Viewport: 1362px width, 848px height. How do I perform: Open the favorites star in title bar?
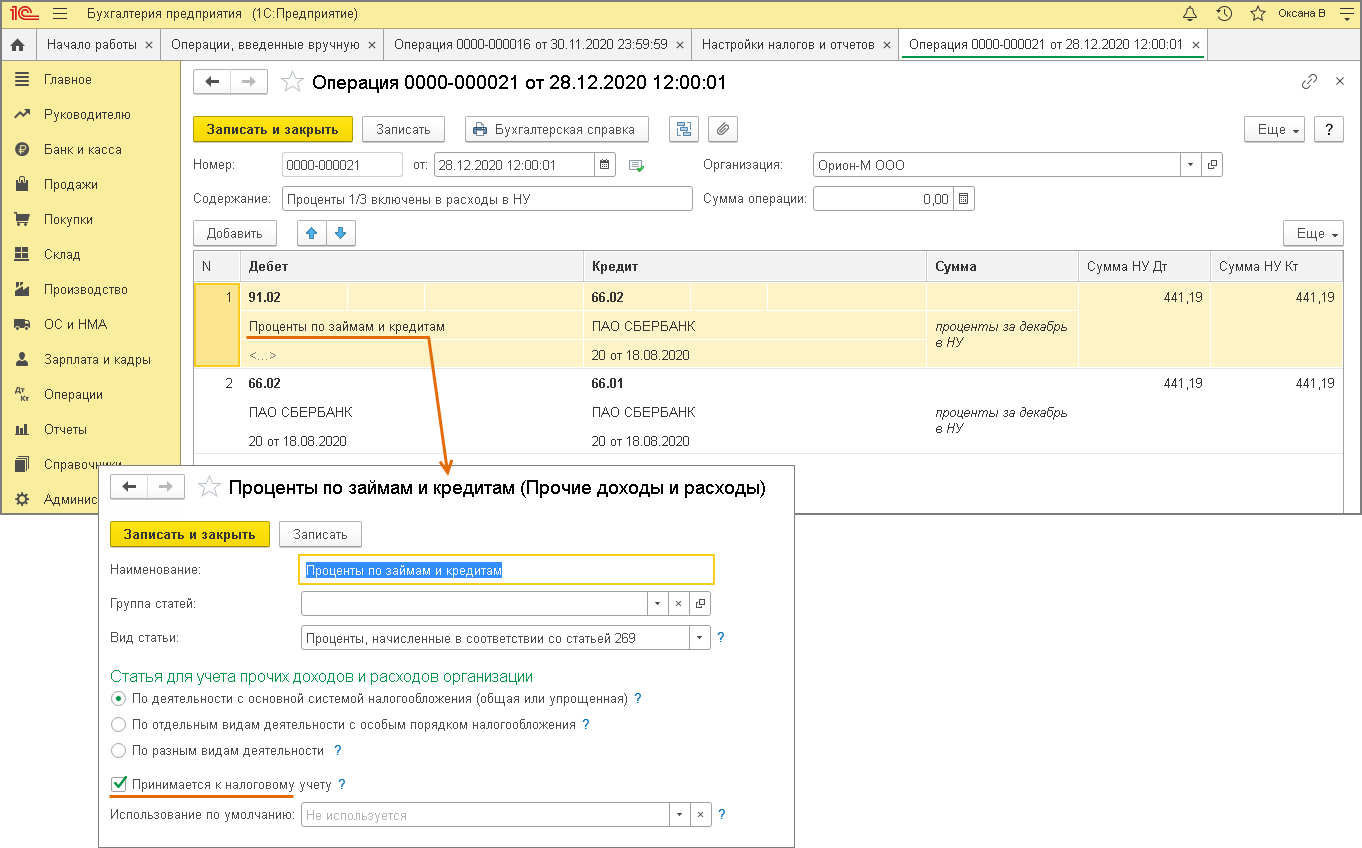[x=1258, y=14]
